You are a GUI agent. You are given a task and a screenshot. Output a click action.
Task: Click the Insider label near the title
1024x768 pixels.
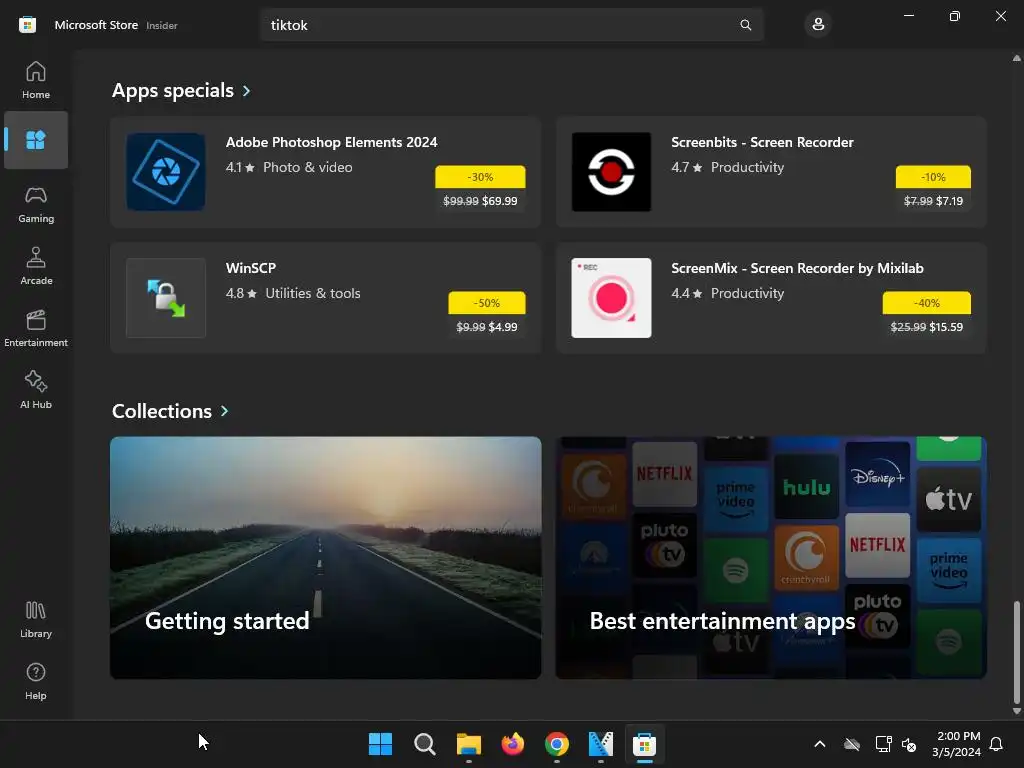pos(161,25)
